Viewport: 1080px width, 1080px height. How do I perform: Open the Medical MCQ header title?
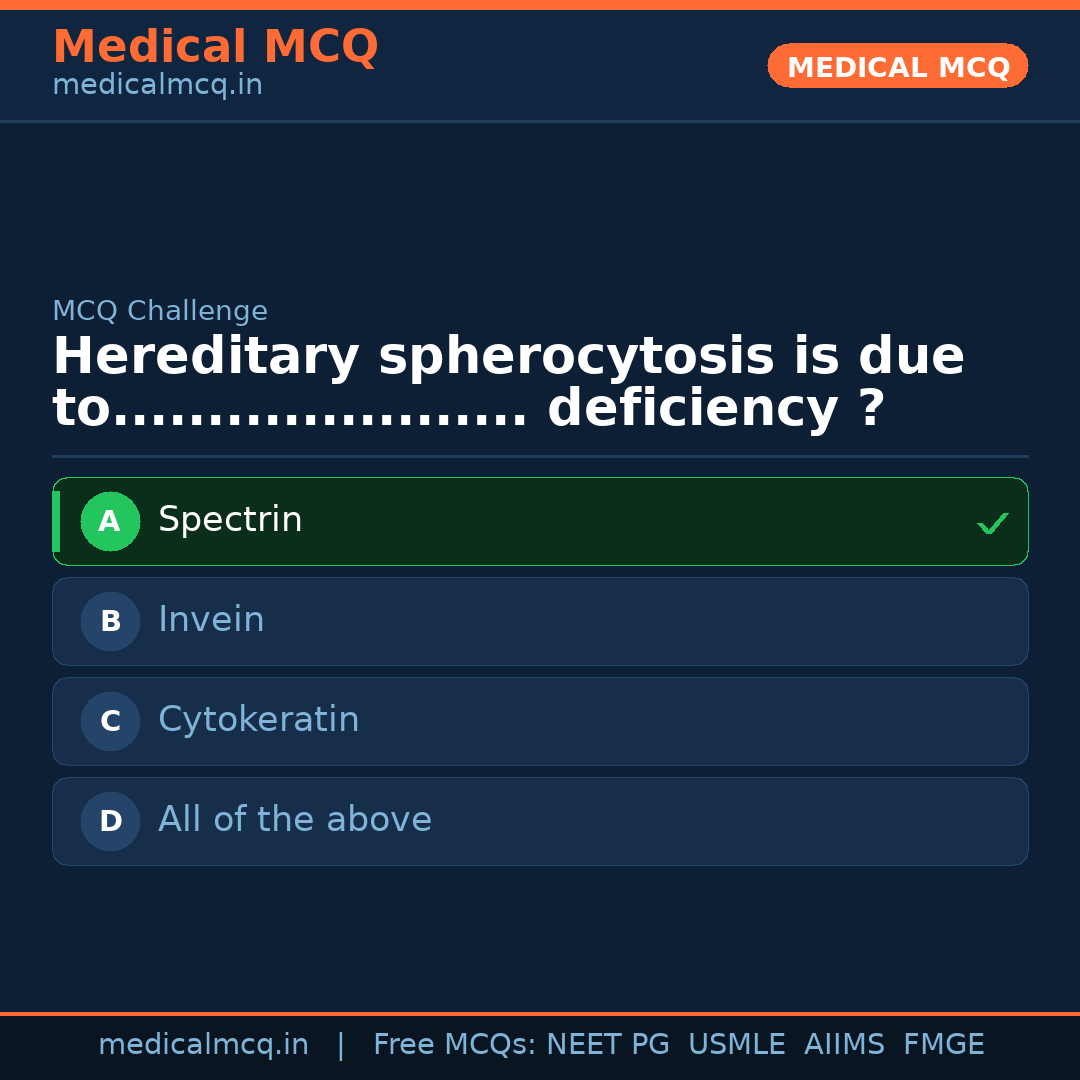click(215, 47)
